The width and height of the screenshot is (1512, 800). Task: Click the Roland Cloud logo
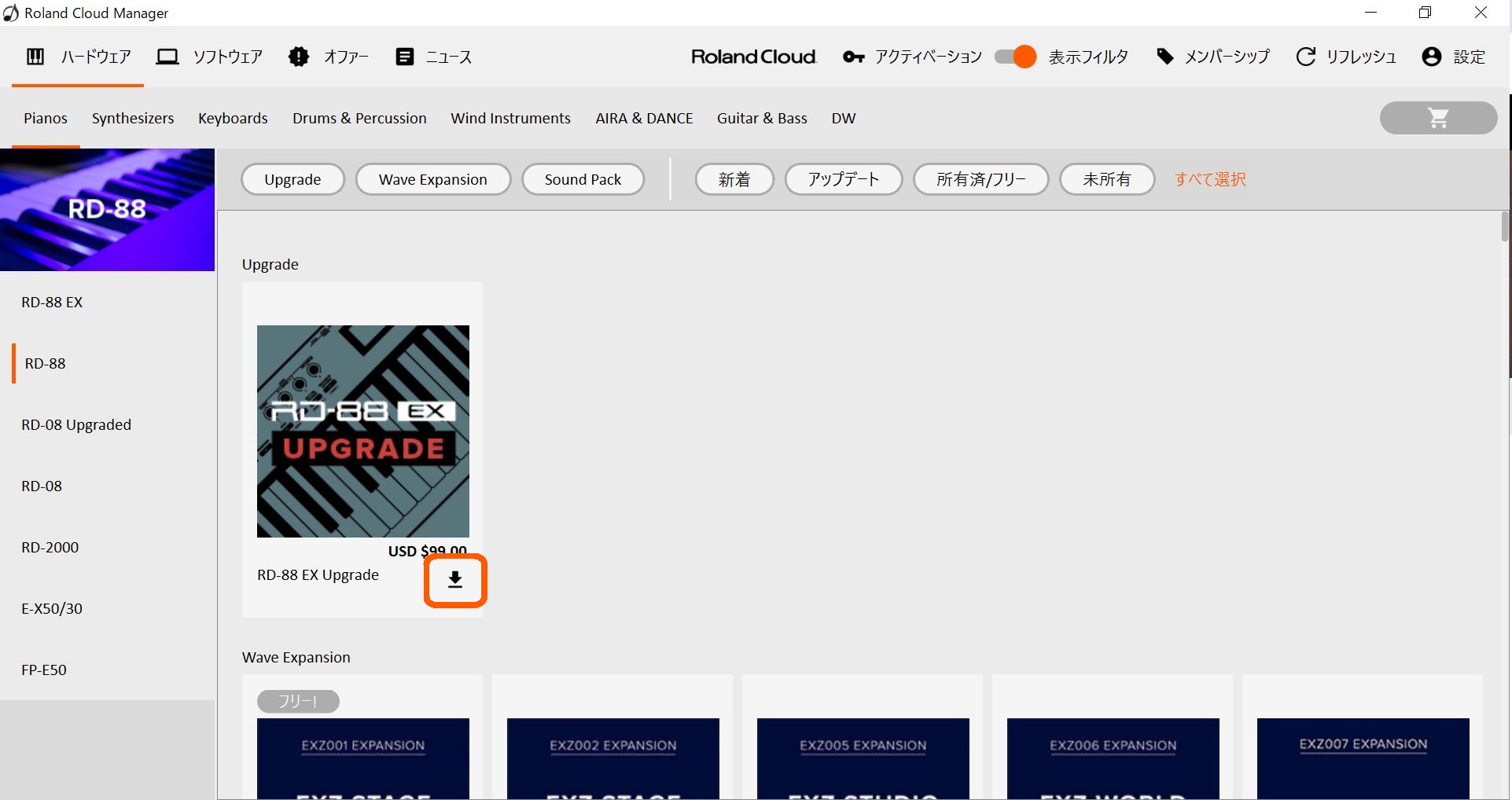(754, 57)
